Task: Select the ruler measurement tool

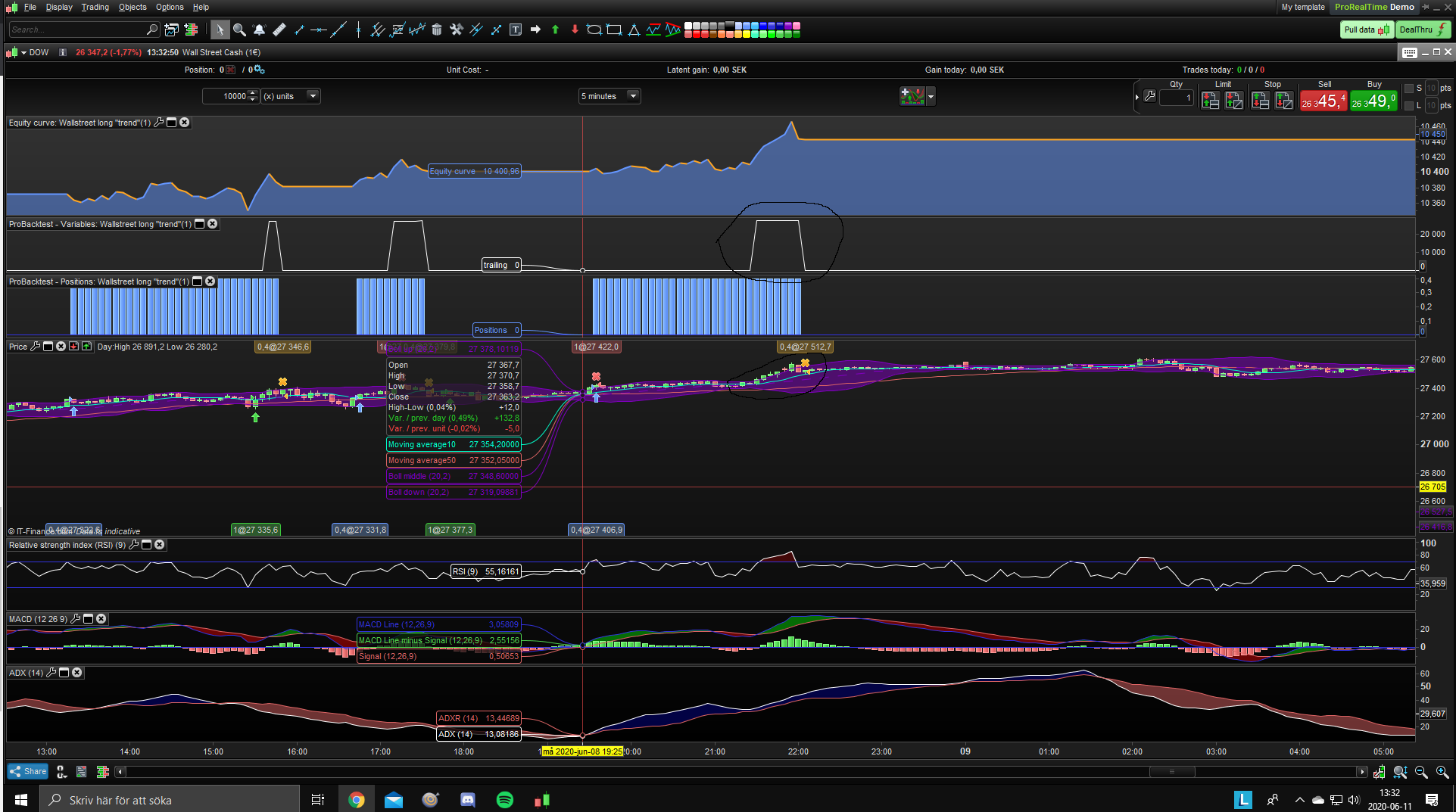Action: coord(279,30)
